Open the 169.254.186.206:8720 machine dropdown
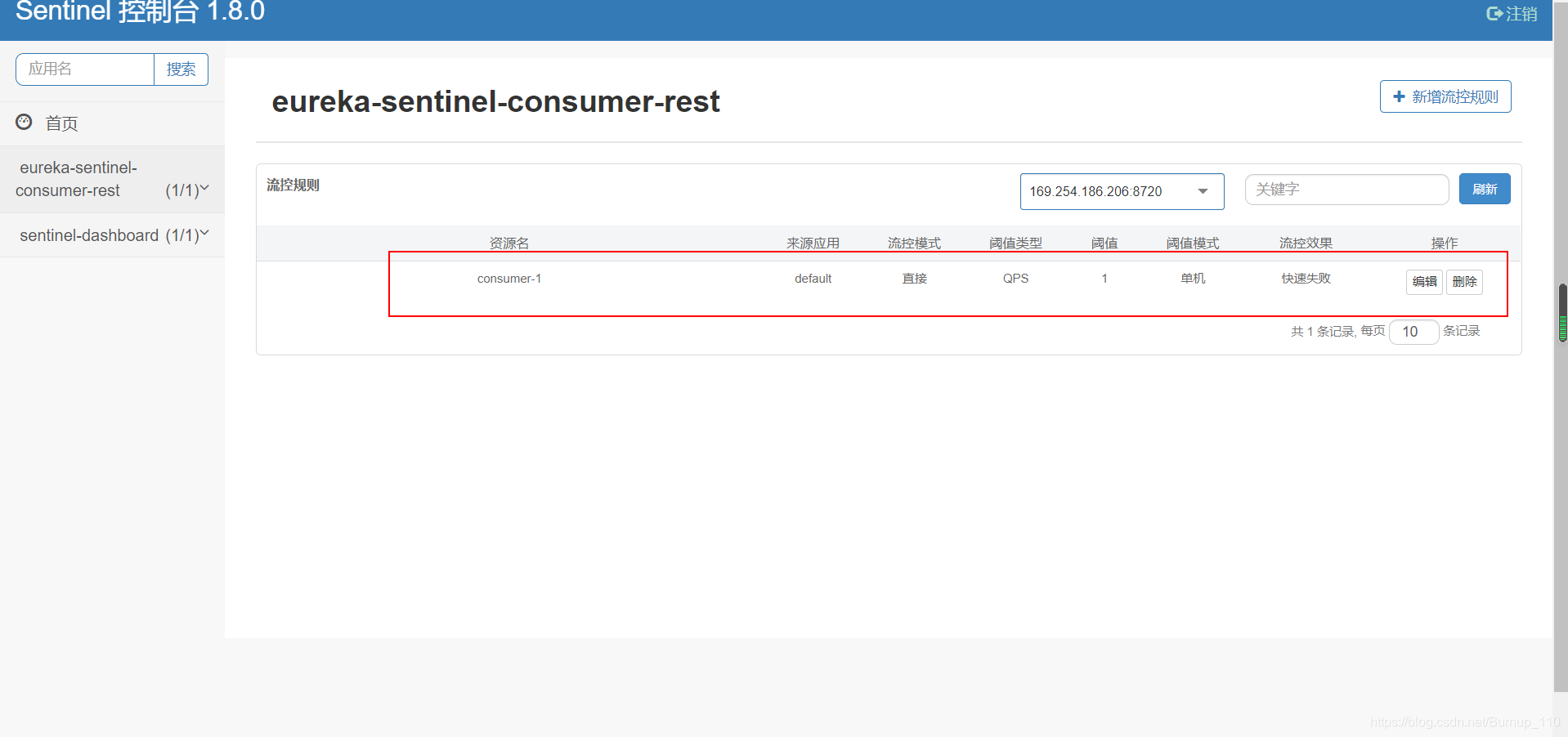1568x737 pixels. (1122, 191)
